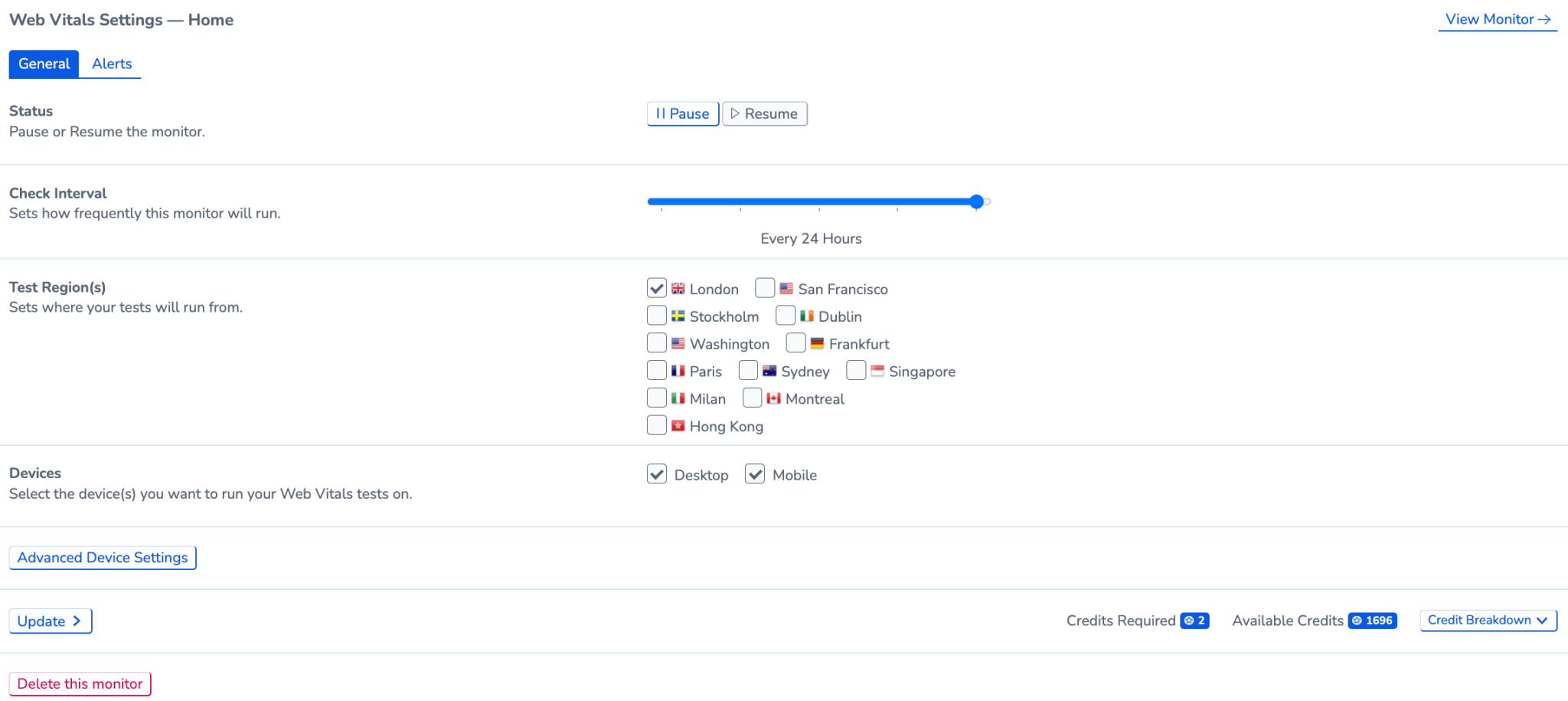Click the pause icon on the Pause button
Viewport: 1568px width, 701px height.
coord(659,113)
